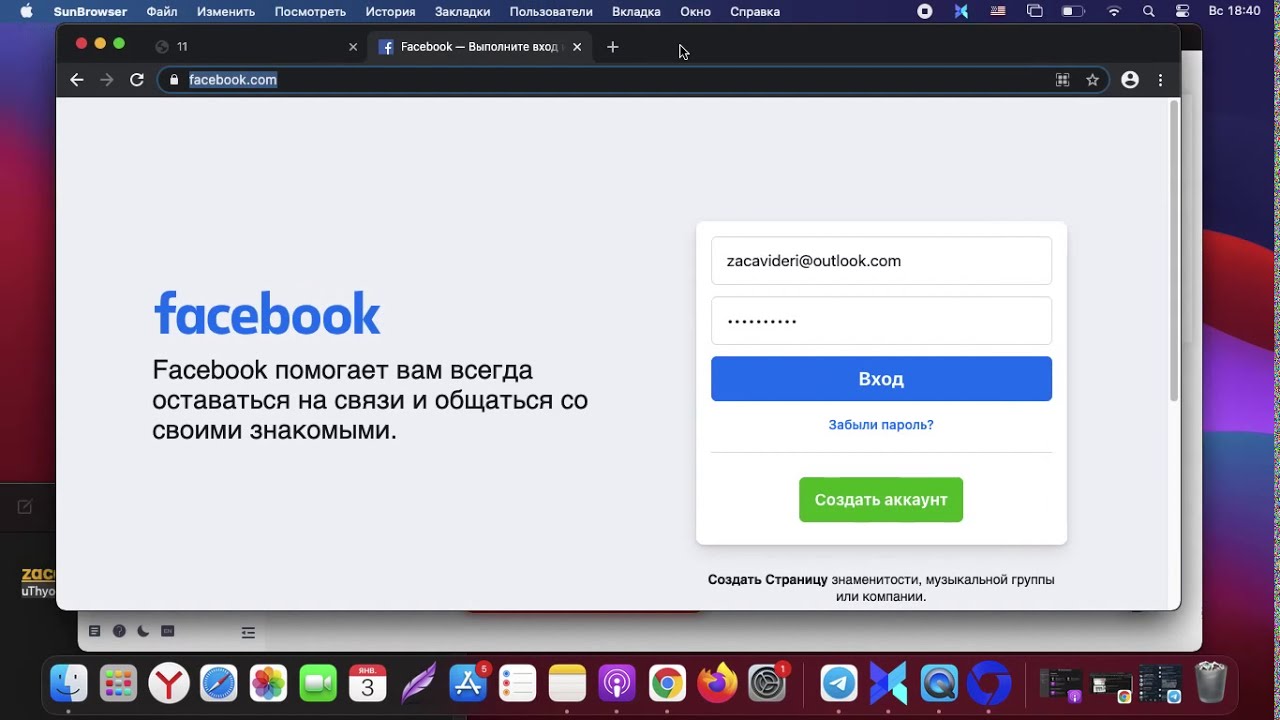Screen dimensions: 1280x720
Task: View site info via the padlock icon
Action: 174,80
